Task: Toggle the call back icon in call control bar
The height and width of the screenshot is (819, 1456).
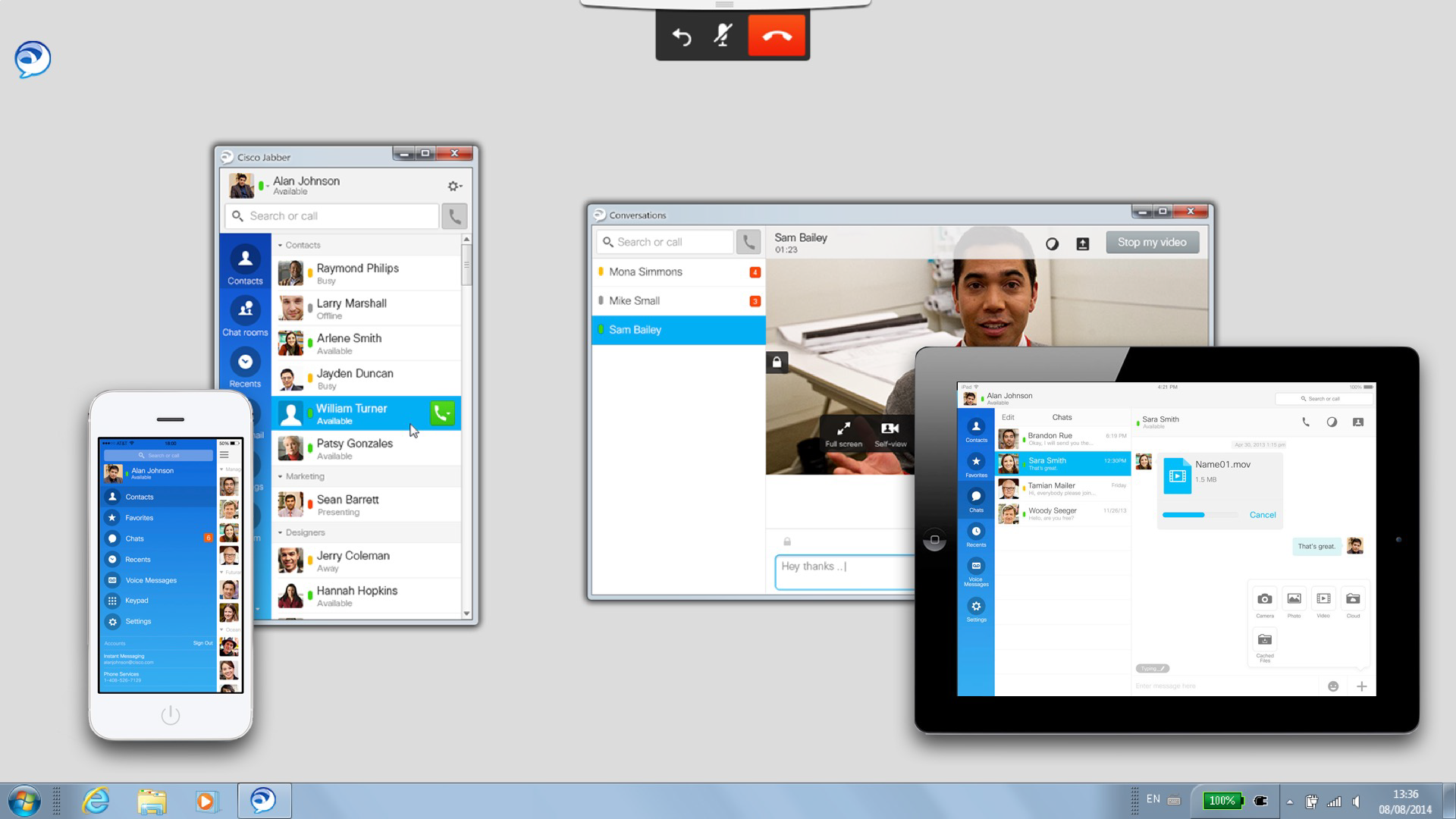Action: tap(682, 35)
